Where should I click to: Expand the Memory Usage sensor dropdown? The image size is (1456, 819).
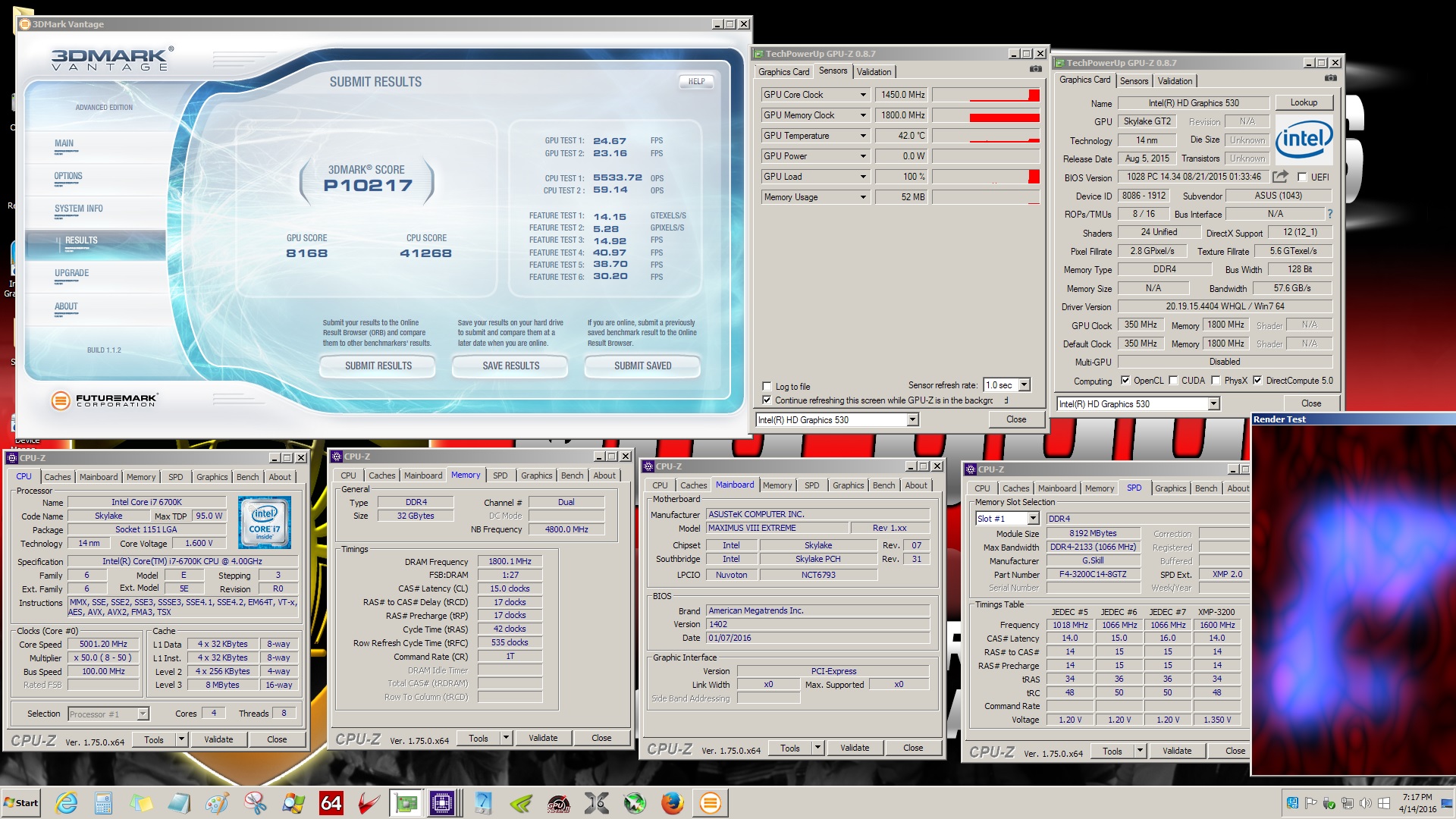tap(863, 197)
